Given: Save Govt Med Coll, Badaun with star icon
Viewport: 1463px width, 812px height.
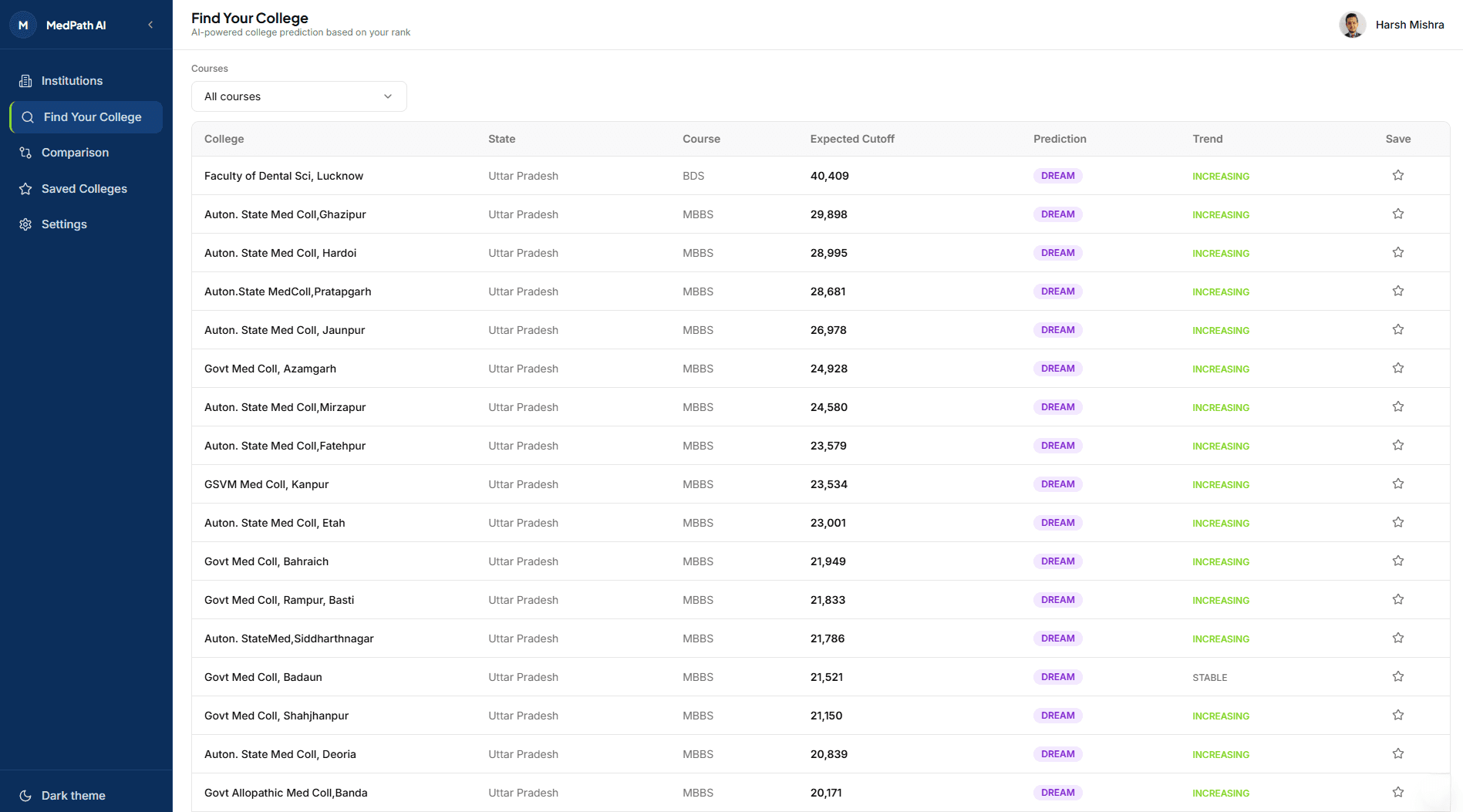Looking at the screenshot, I should click(1397, 677).
